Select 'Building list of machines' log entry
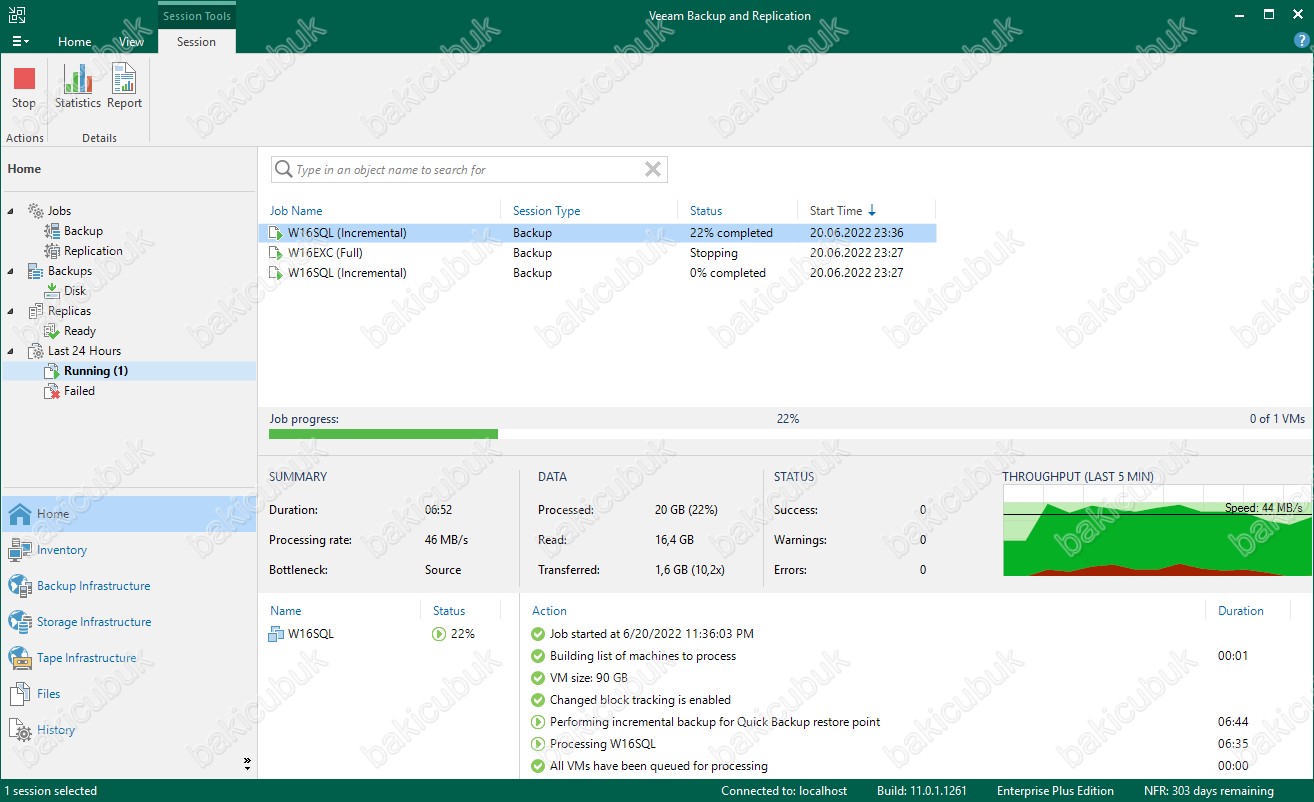This screenshot has height=802, width=1314. coord(643,656)
